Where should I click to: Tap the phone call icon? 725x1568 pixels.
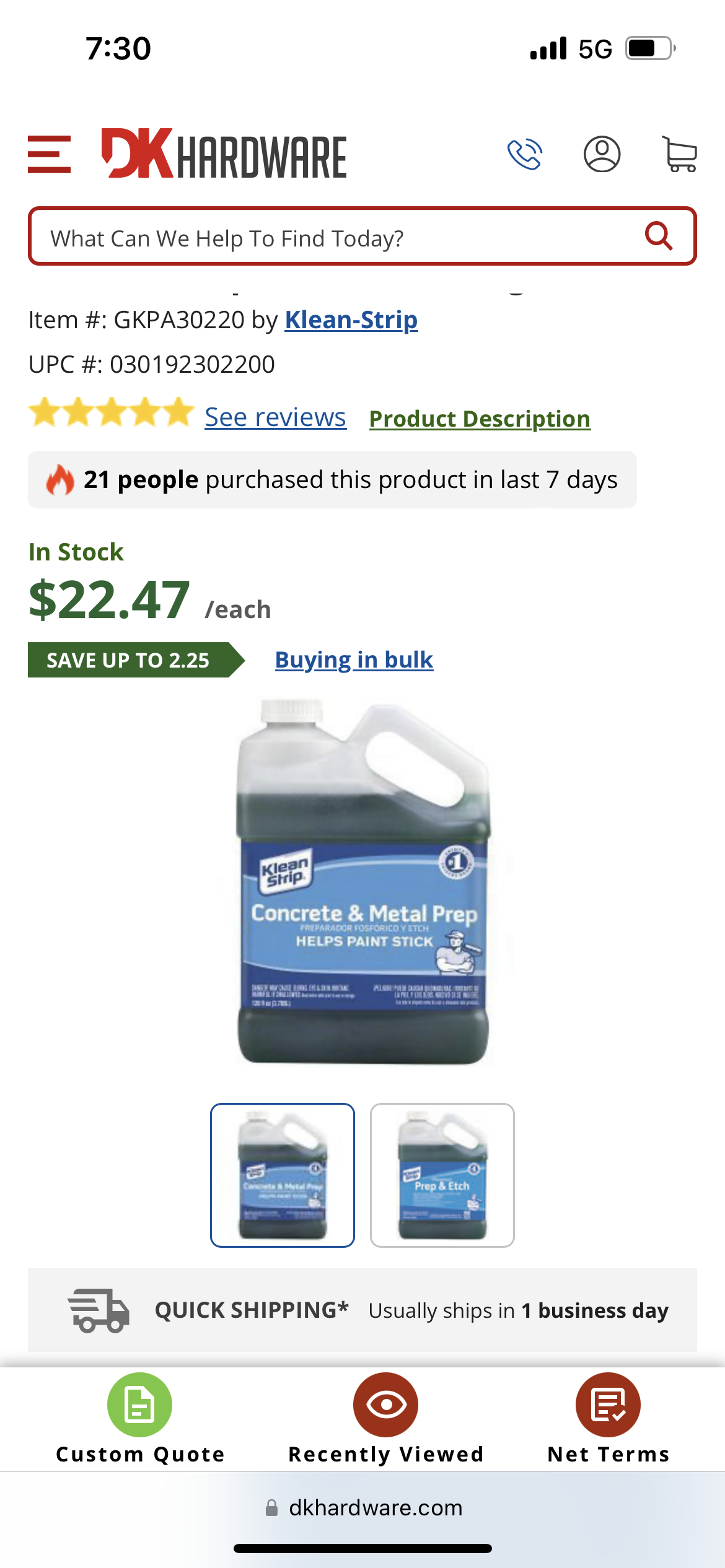pyautogui.click(x=525, y=154)
